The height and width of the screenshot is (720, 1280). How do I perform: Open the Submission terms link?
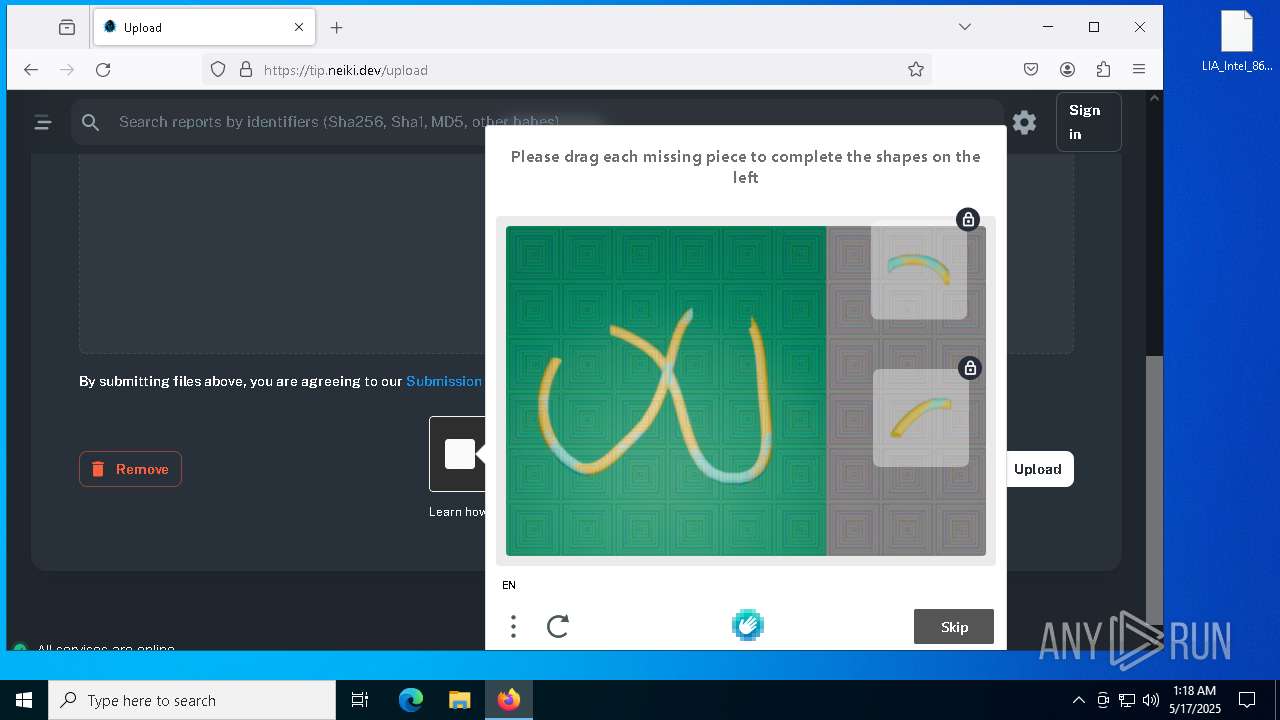point(444,381)
